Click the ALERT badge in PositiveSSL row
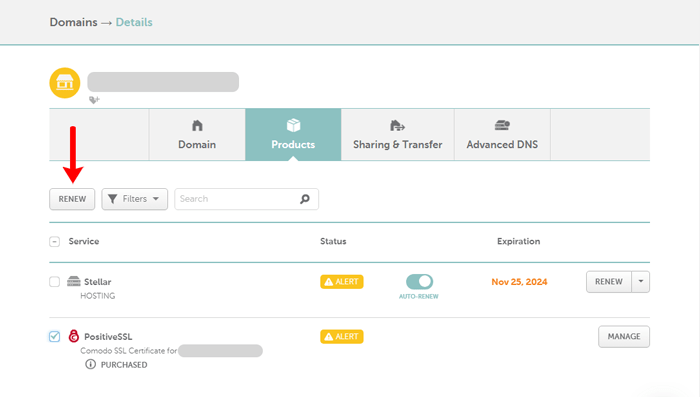Image resolution: width=700 pixels, height=397 pixels. pos(342,336)
